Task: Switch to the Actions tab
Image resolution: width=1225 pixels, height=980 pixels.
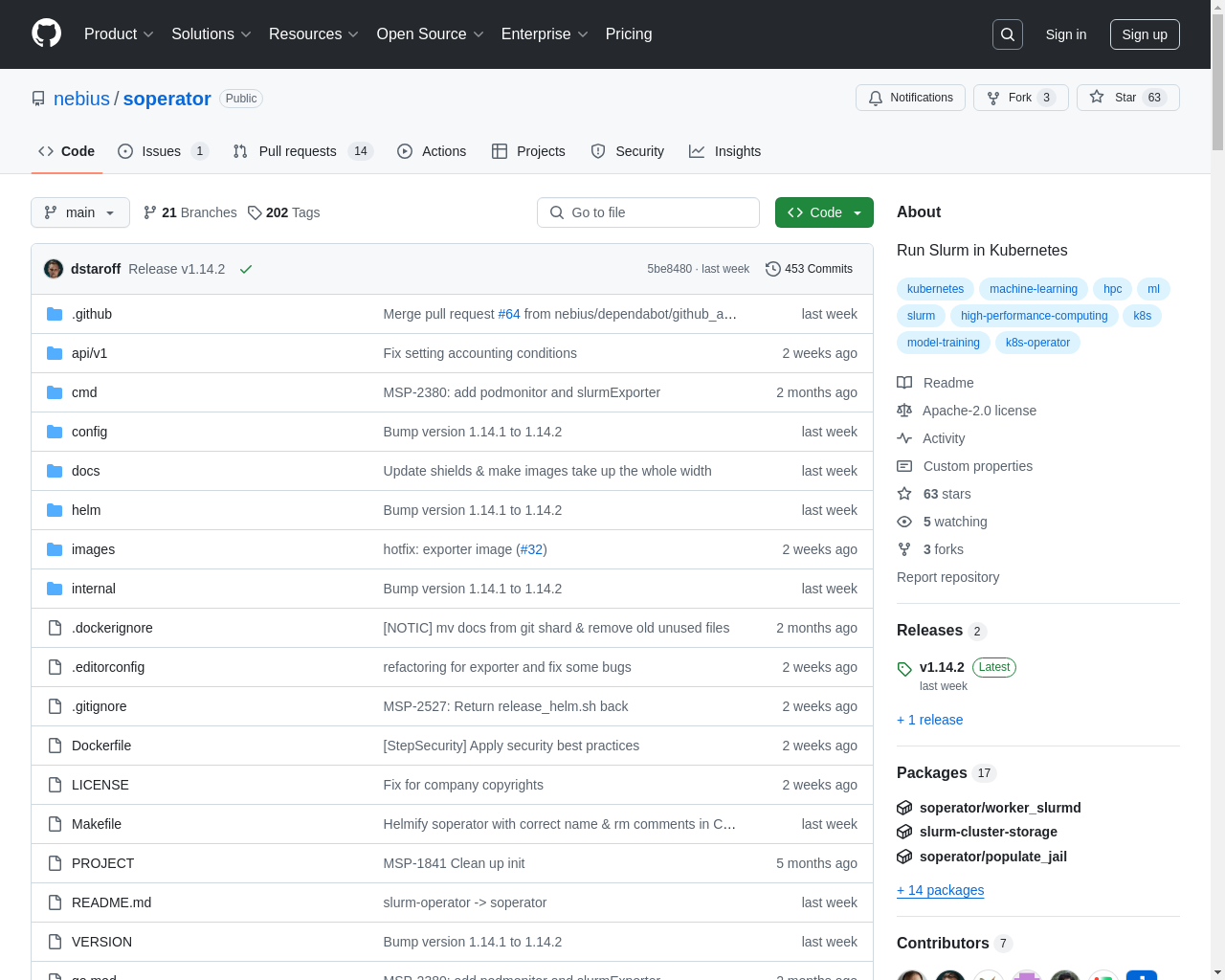Action: coord(432,151)
